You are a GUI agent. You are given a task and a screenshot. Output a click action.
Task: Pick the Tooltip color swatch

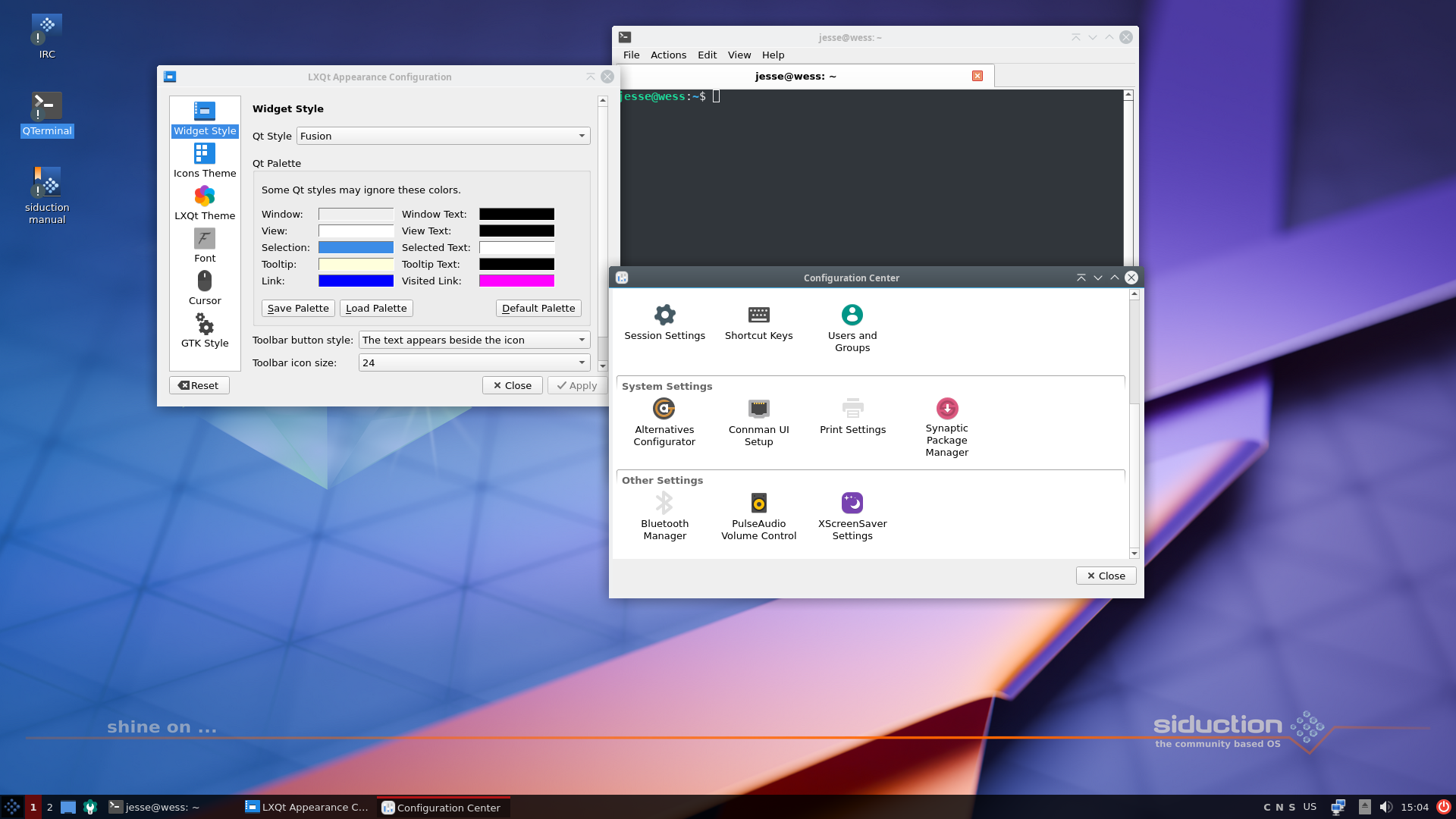click(x=356, y=264)
